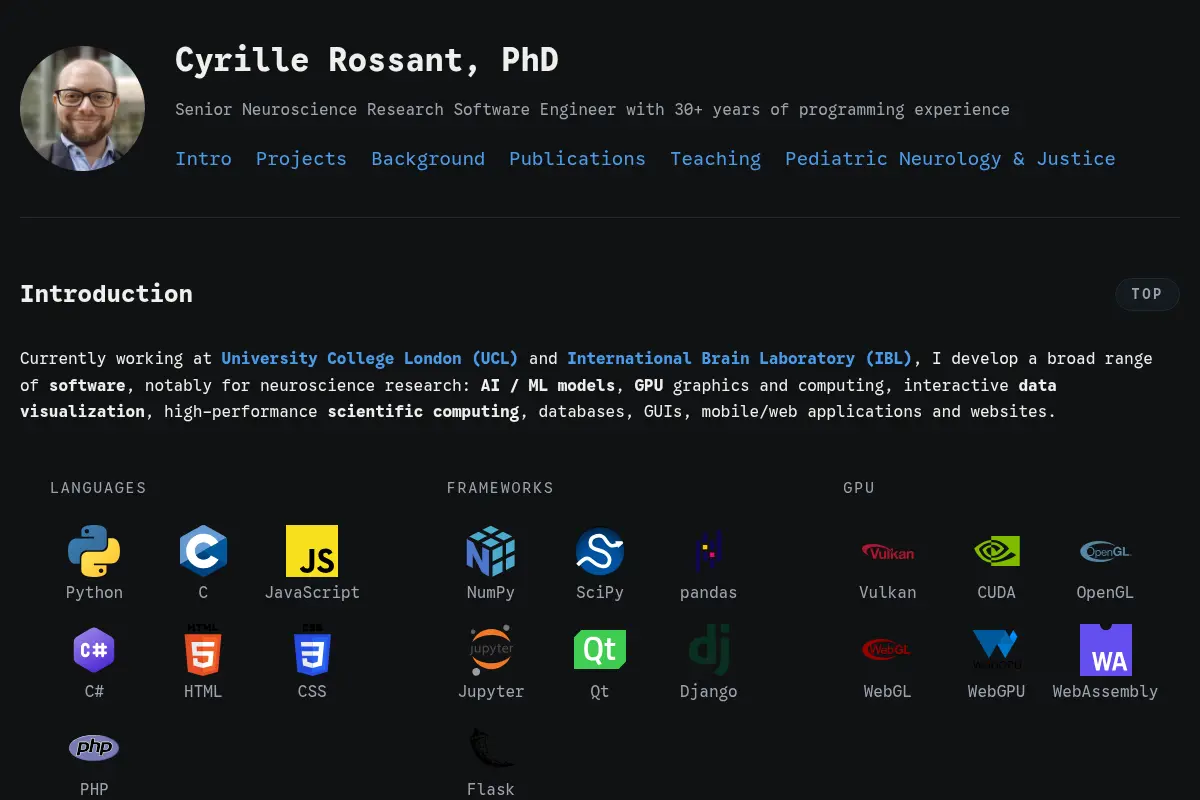Go to the Intro section link
This screenshot has width=1200, height=800.
(203, 159)
